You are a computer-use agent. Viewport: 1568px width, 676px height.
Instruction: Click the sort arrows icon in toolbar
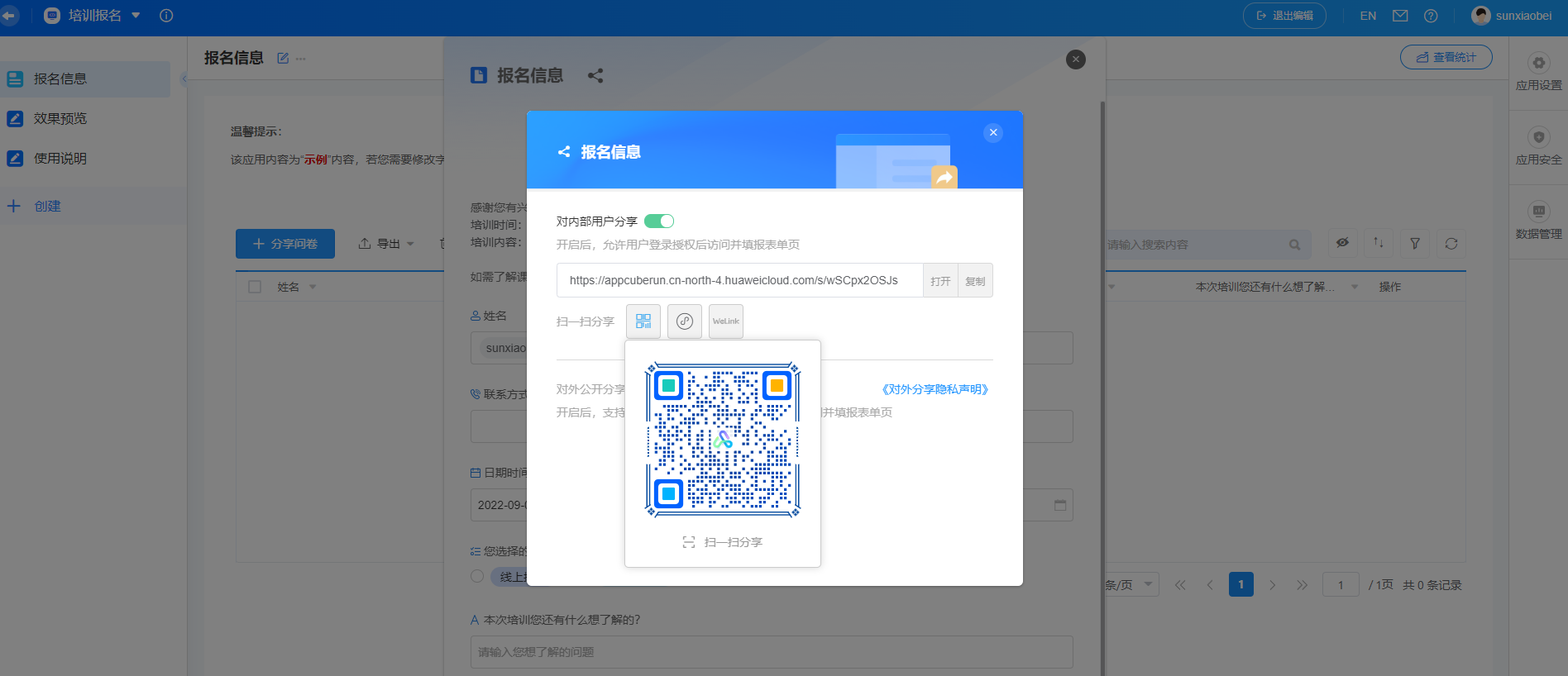point(1379,243)
